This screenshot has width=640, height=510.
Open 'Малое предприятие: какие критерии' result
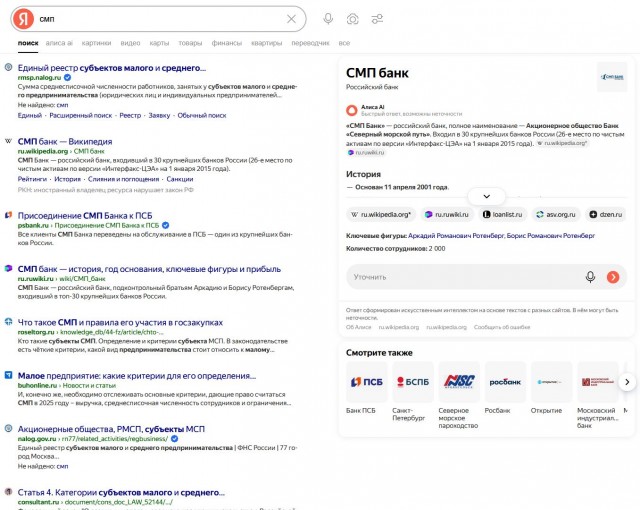137,376
